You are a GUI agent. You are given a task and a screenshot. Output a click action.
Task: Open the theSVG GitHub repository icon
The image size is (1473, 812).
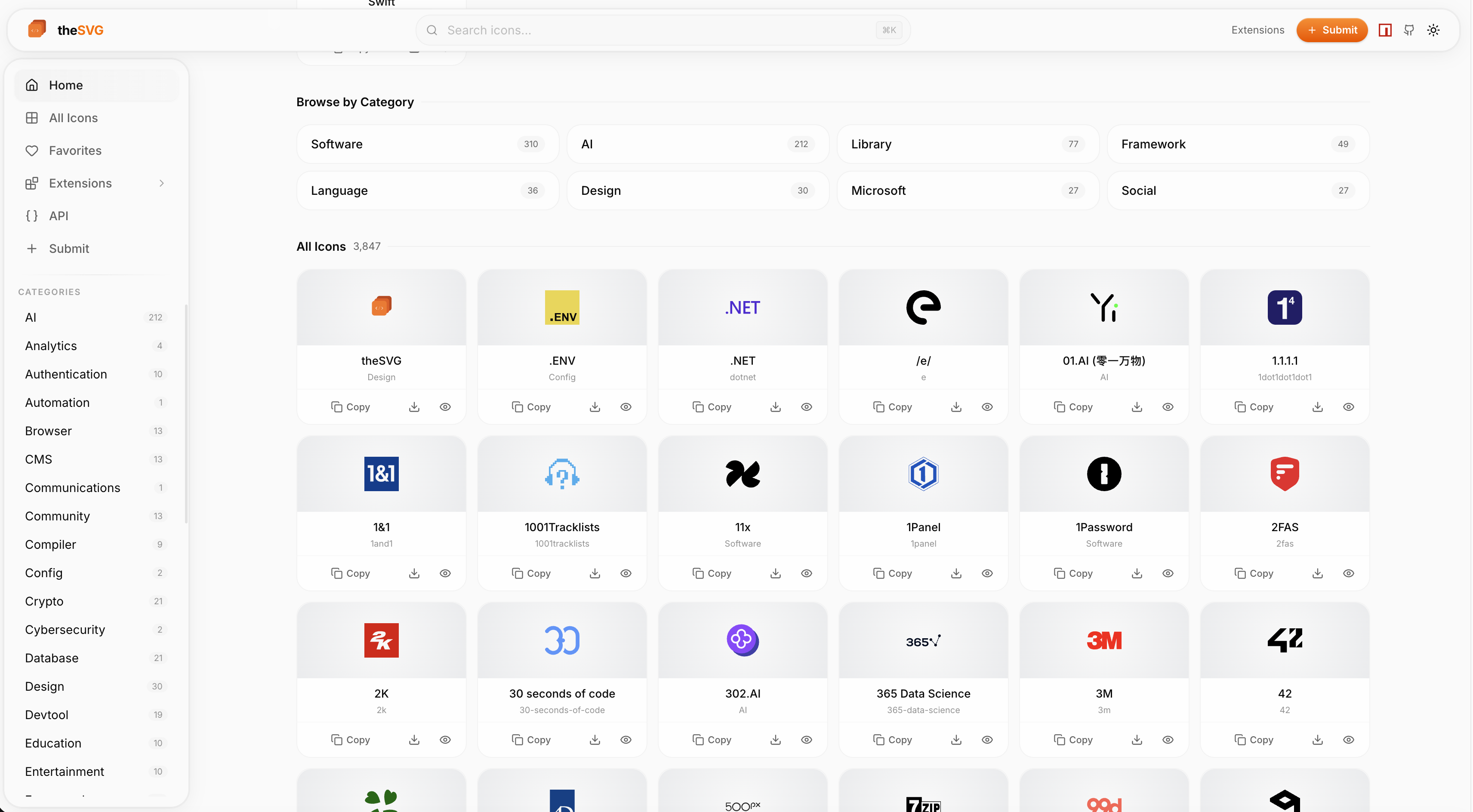tap(1409, 30)
